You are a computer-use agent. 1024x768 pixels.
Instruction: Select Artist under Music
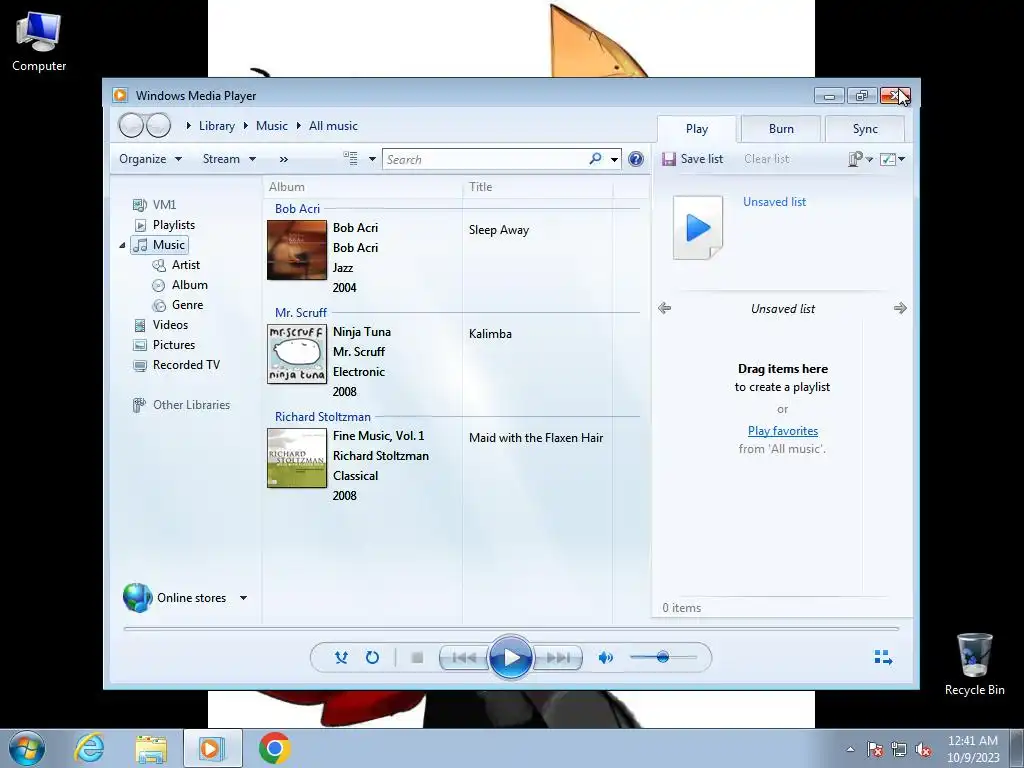(x=176, y=265)
